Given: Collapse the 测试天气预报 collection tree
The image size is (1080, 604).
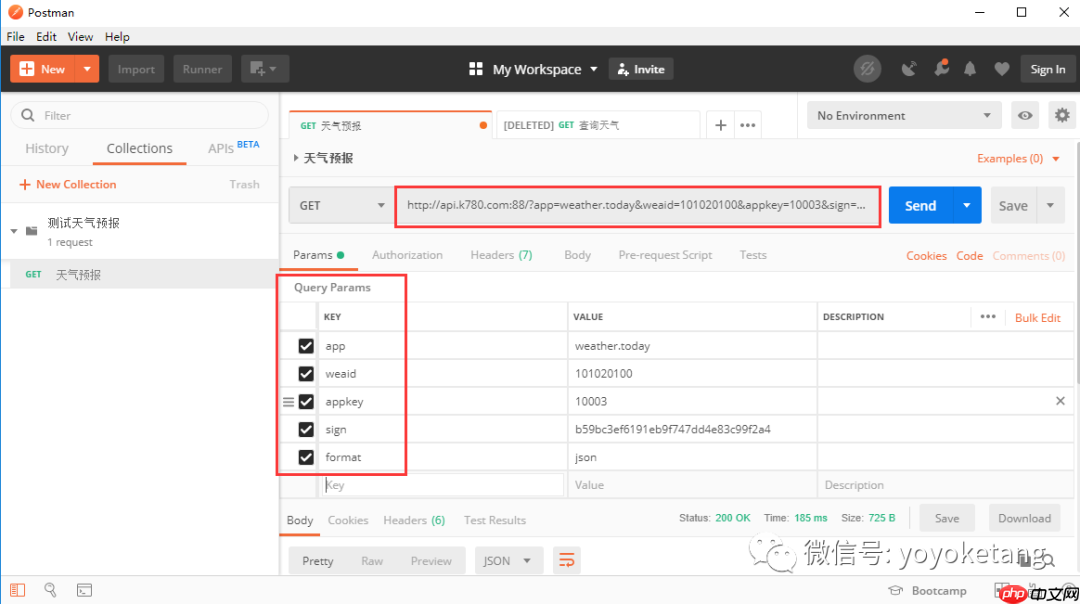Looking at the screenshot, I should [14, 231].
